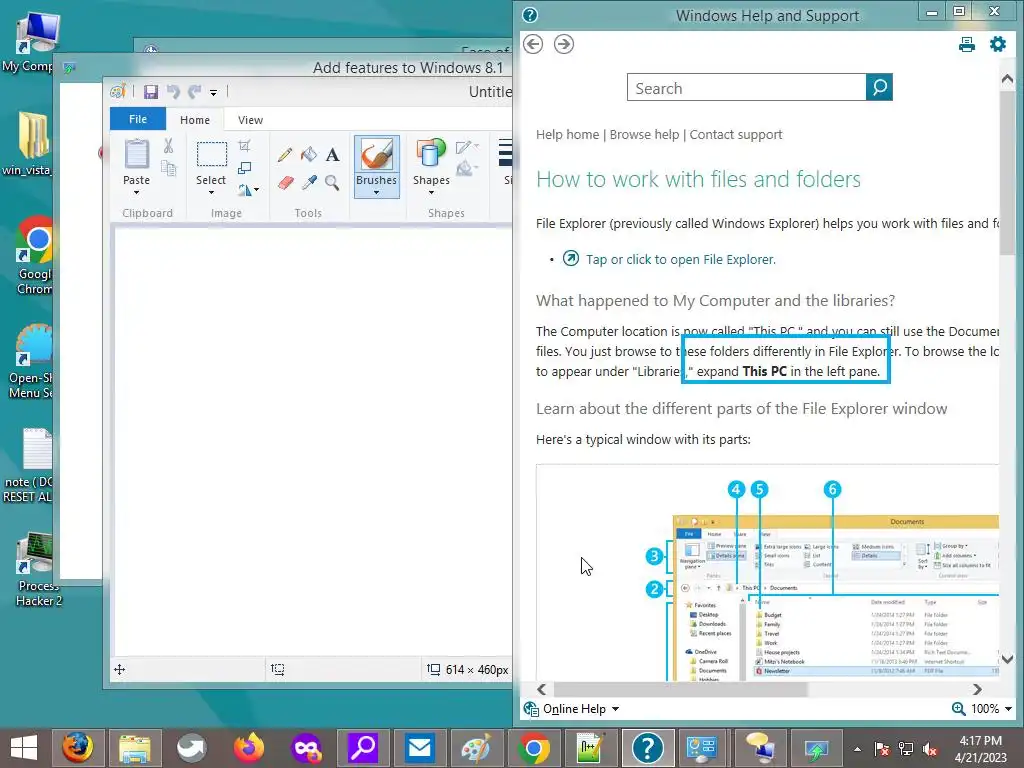The height and width of the screenshot is (768, 1024).
Task: Click the taskbar clock showing 4:17 PM
Action: tap(980, 748)
